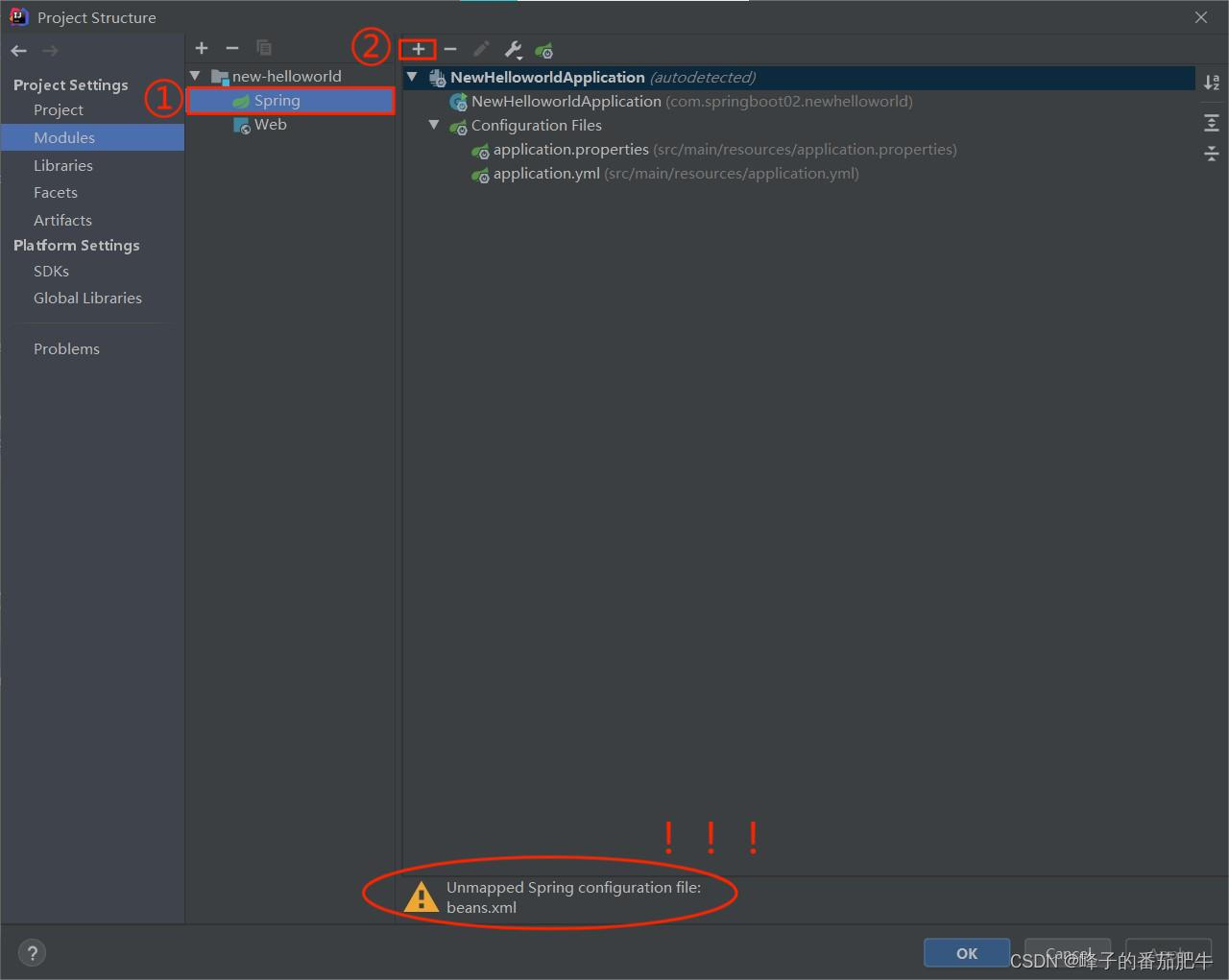The height and width of the screenshot is (980, 1229).
Task: Select NewHelloworldApplication class entry (com.springboot02.newhelloworld)
Action: point(691,101)
